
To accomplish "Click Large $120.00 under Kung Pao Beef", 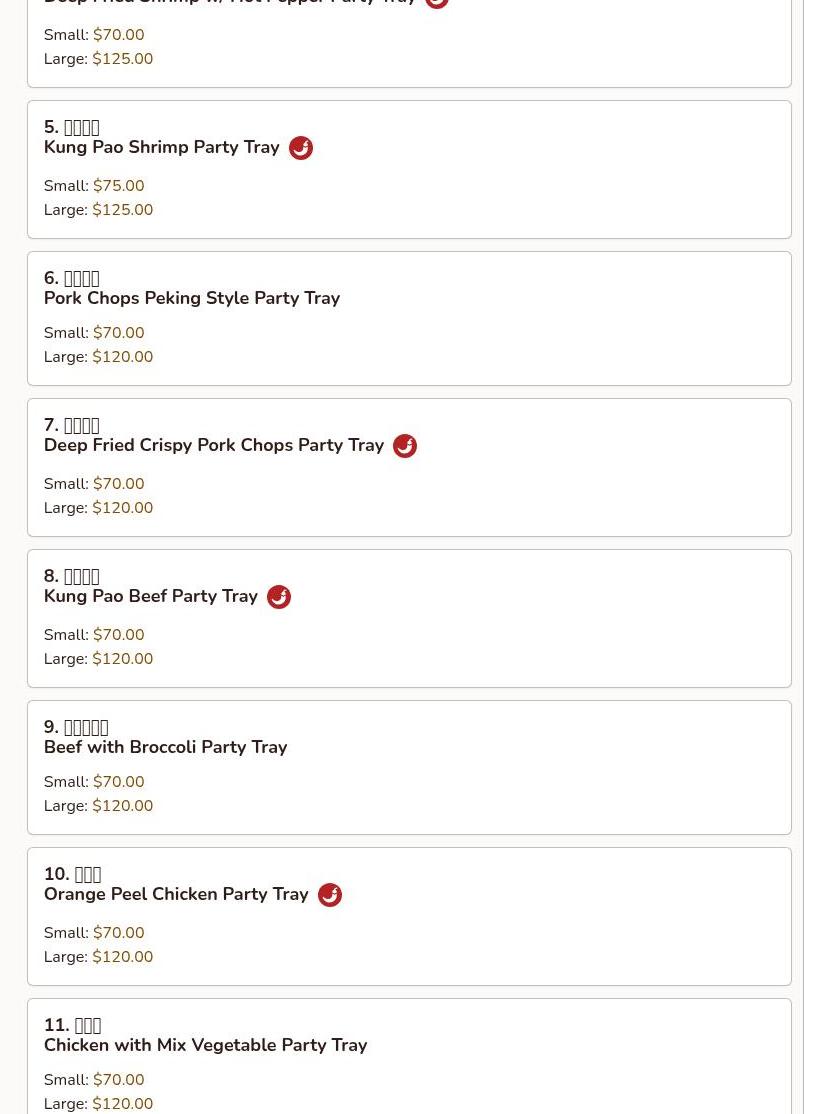I will [x=122, y=659].
